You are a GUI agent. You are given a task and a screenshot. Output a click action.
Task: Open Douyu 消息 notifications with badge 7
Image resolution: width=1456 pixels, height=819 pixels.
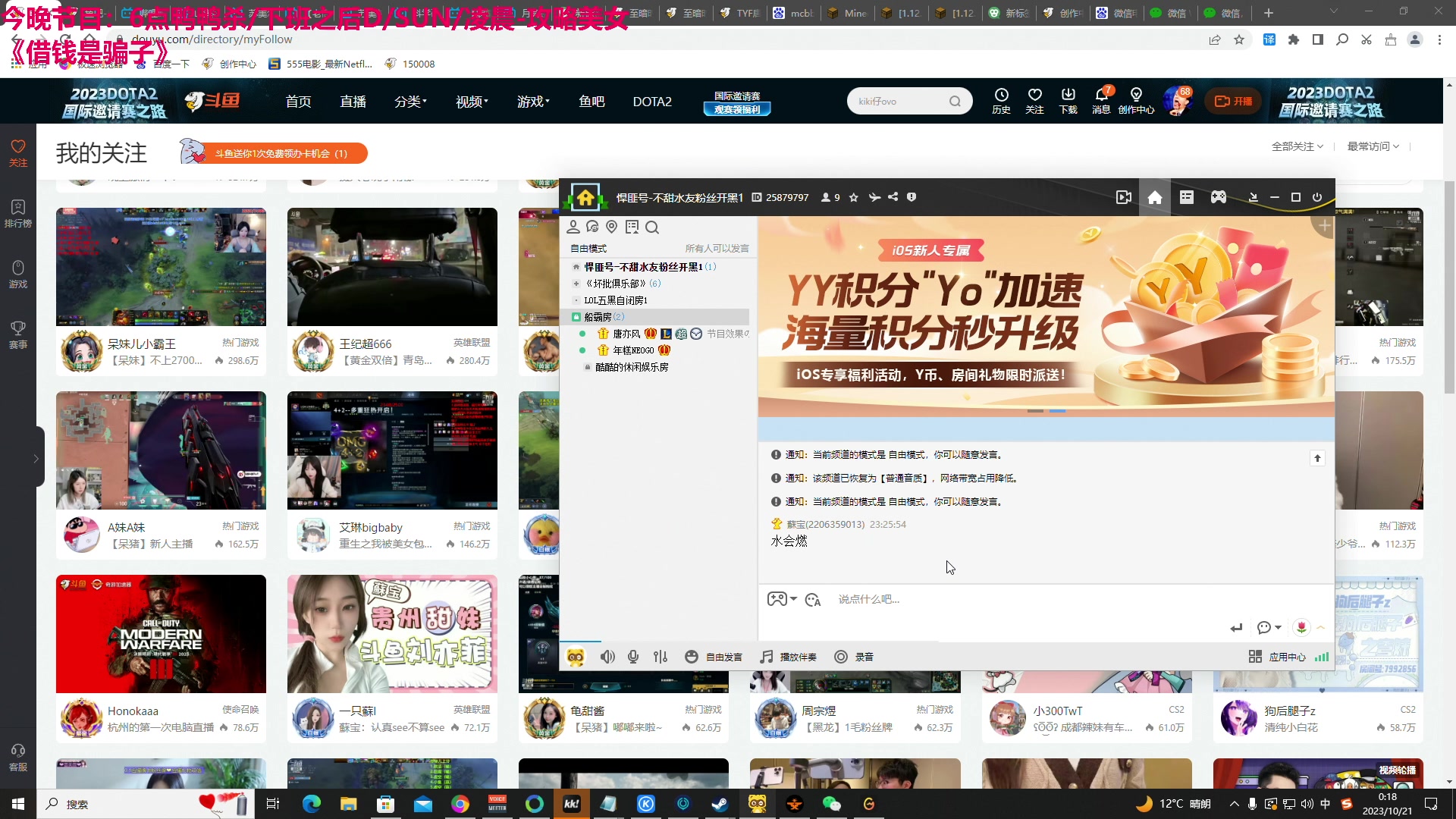click(x=1101, y=101)
